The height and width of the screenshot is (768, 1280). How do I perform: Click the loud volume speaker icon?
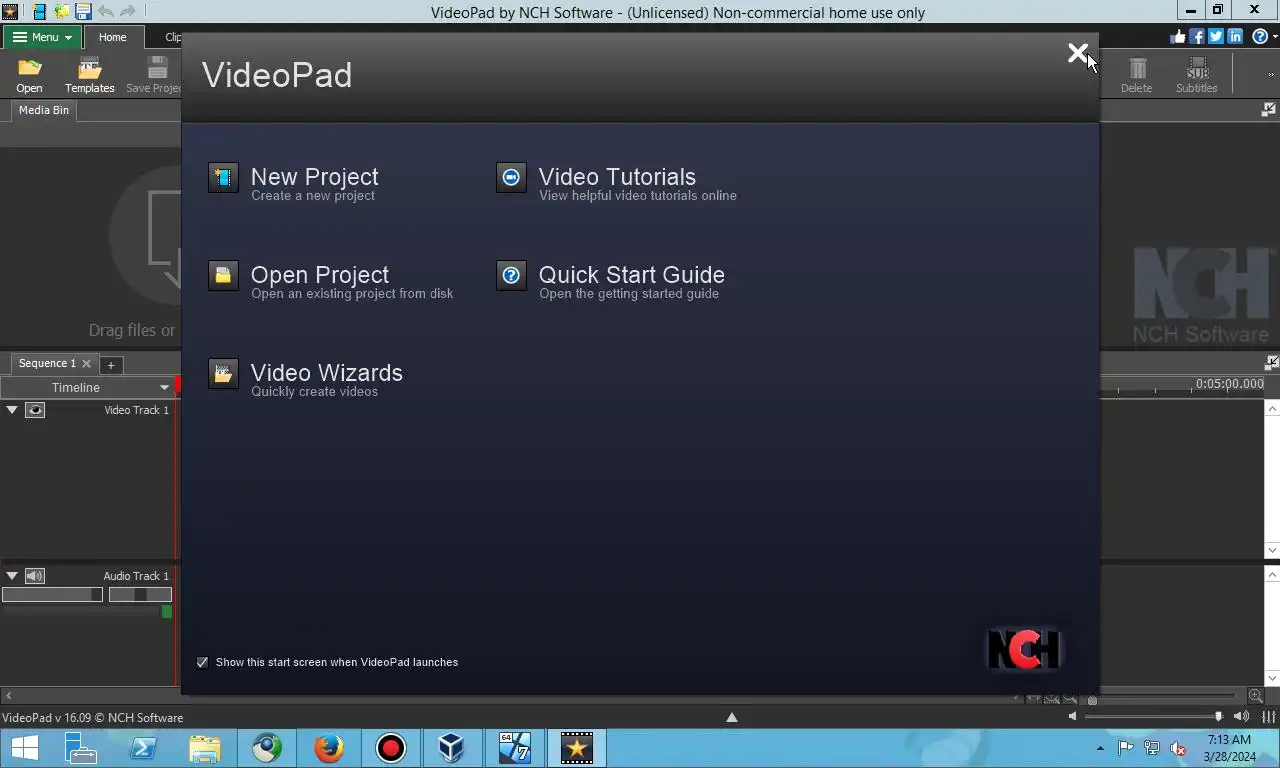[x=1241, y=716]
